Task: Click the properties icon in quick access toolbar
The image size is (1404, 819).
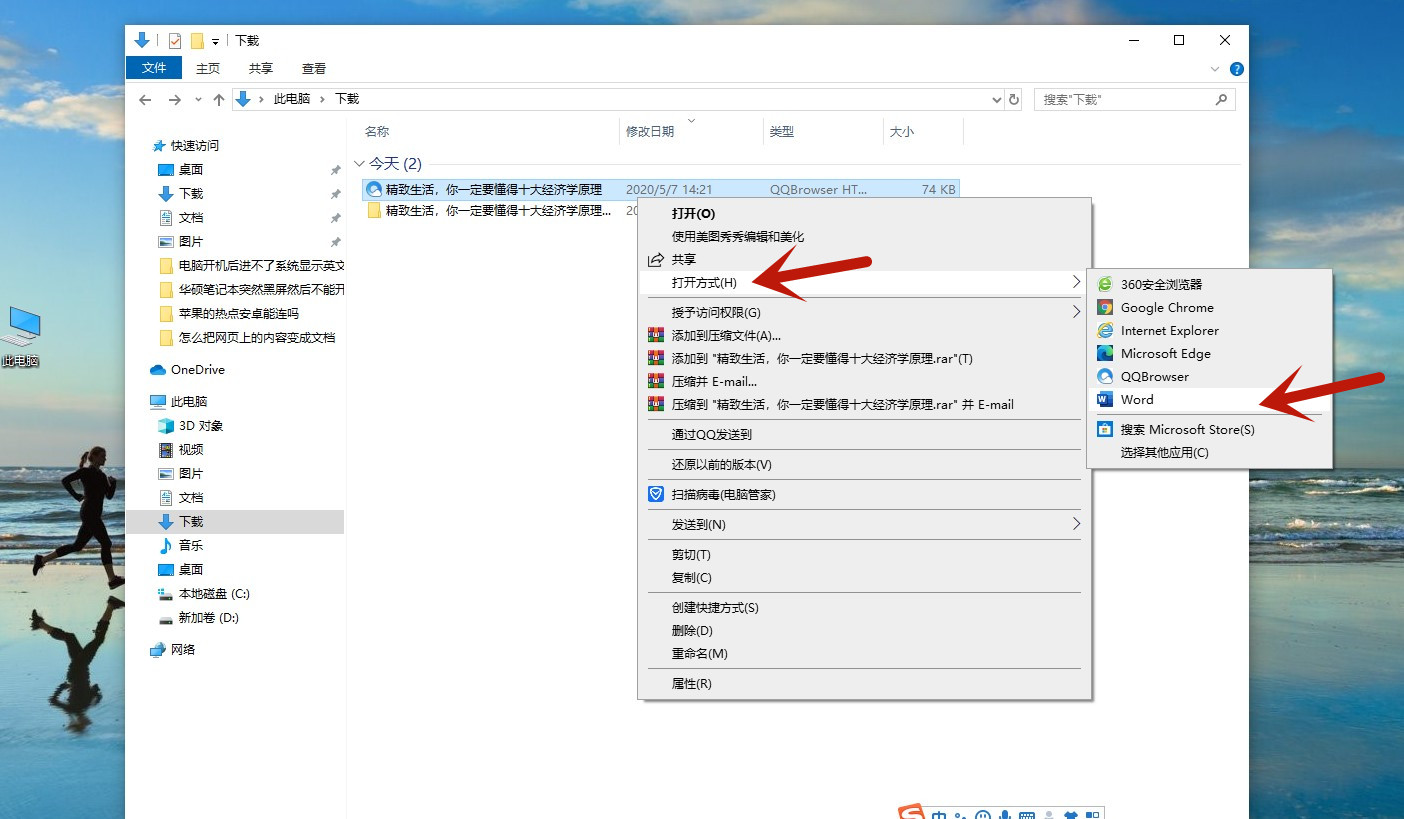Action: pos(175,40)
